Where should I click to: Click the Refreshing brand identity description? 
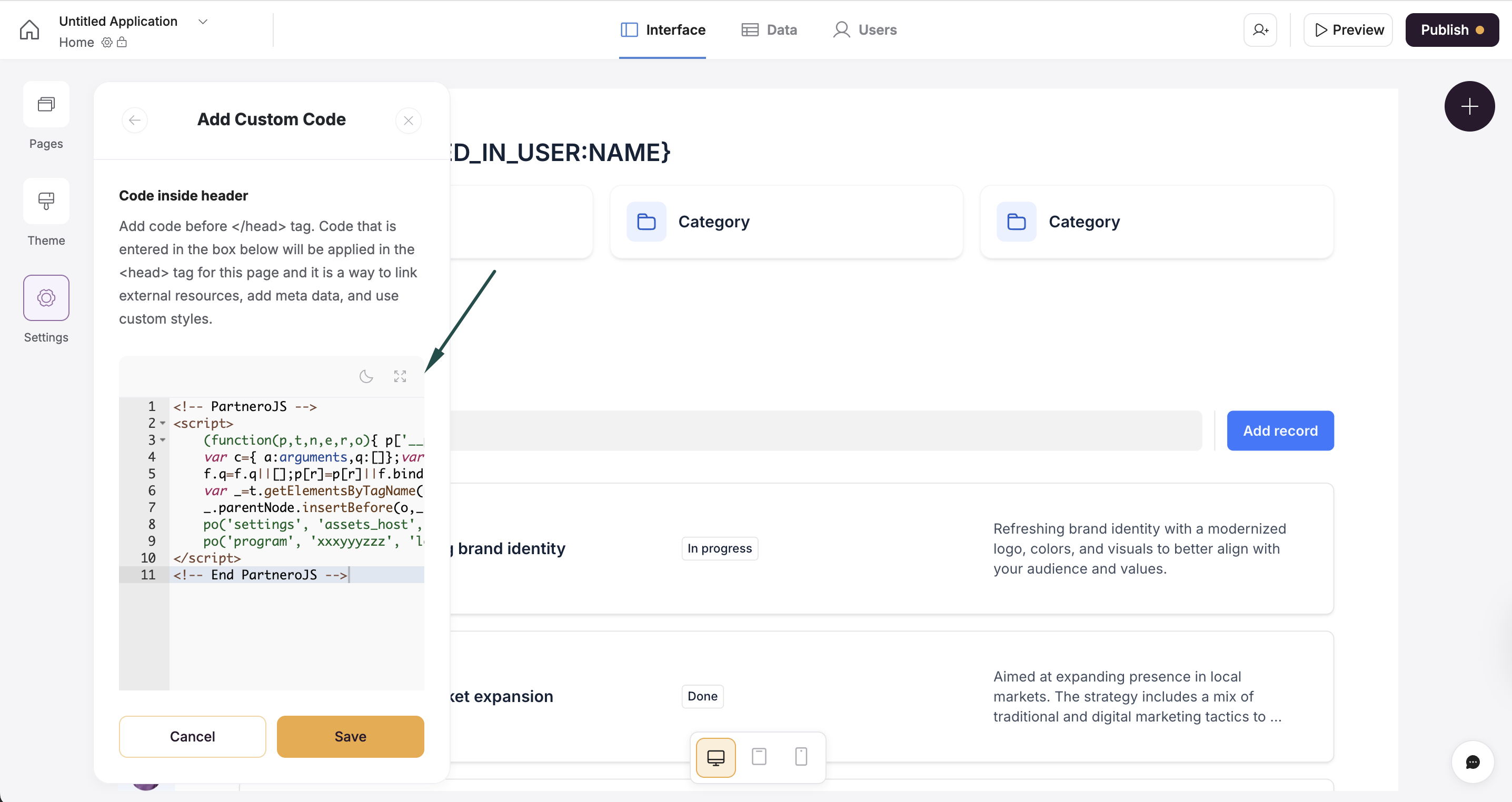click(1139, 548)
